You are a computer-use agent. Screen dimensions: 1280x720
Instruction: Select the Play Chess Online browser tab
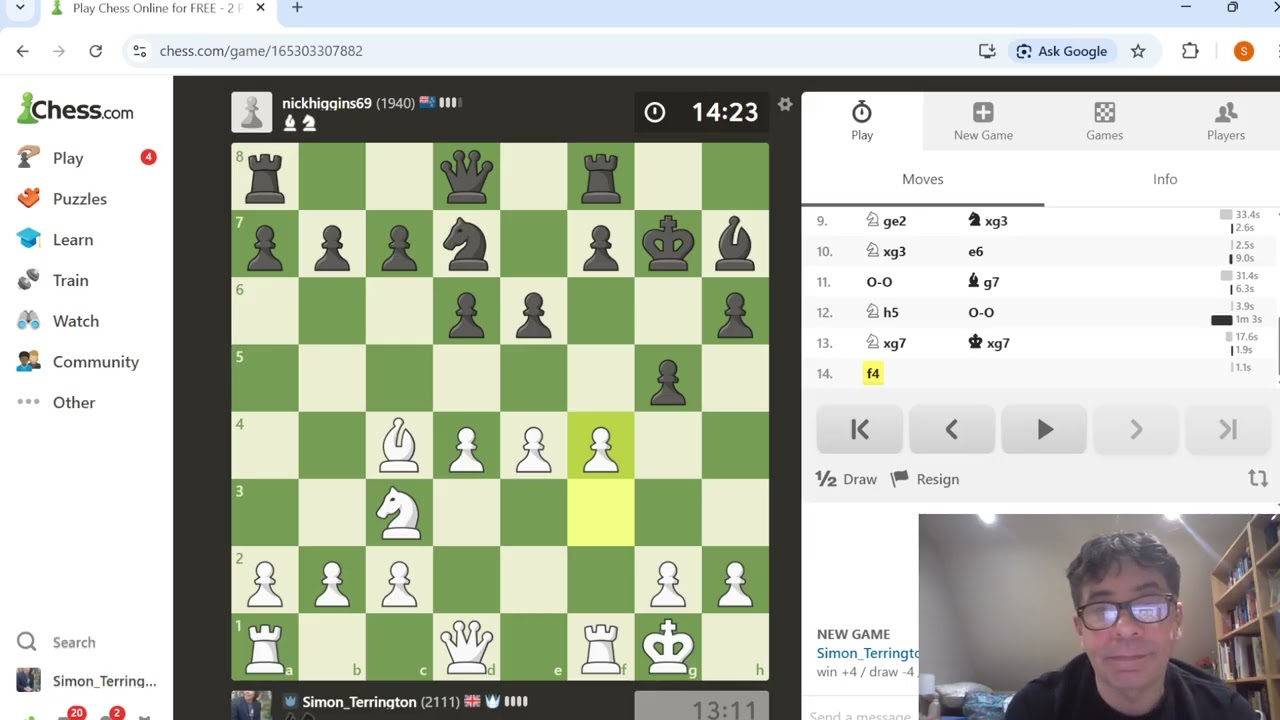(x=158, y=8)
